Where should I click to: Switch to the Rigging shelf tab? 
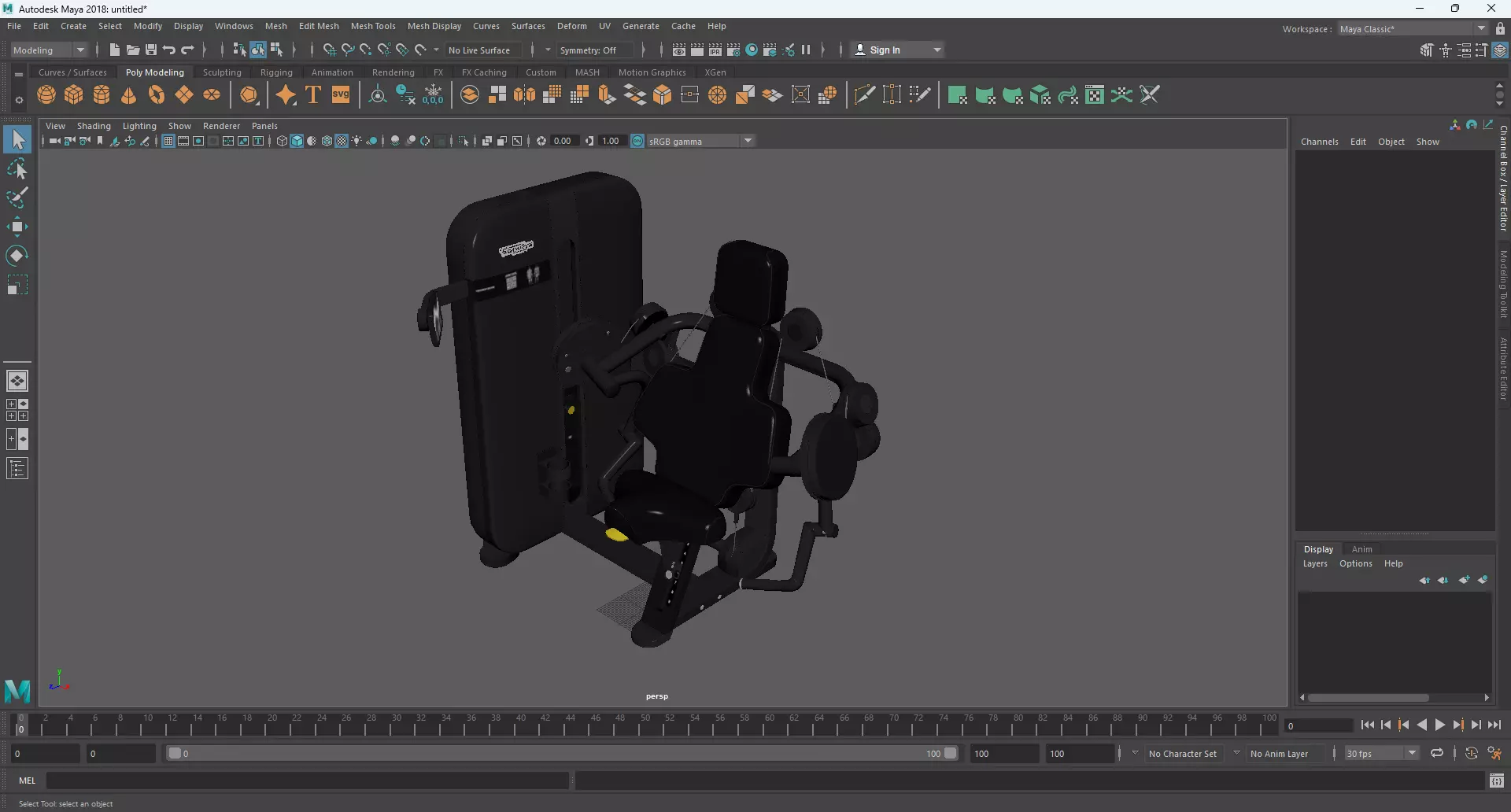[276, 72]
